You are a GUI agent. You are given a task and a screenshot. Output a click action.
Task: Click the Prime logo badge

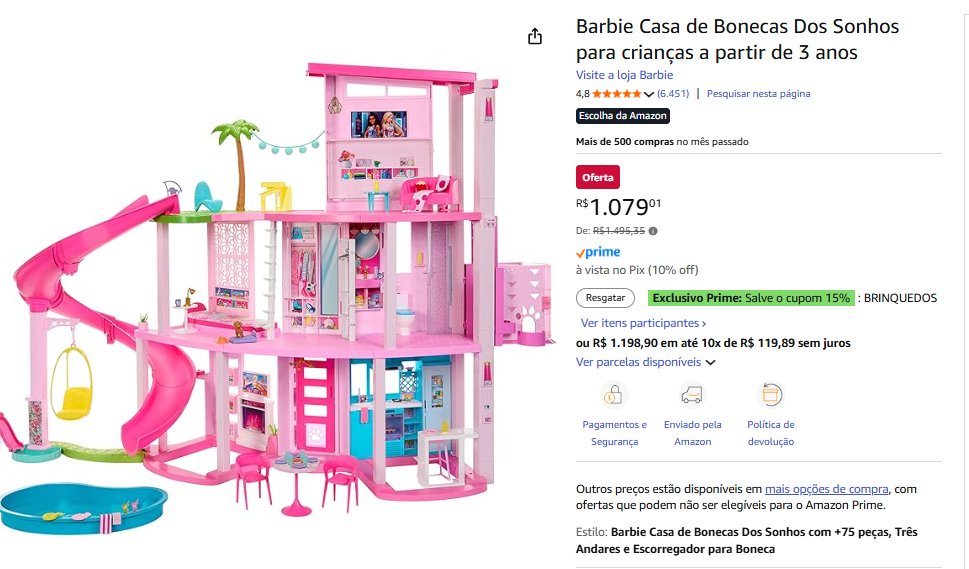tap(598, 252)
